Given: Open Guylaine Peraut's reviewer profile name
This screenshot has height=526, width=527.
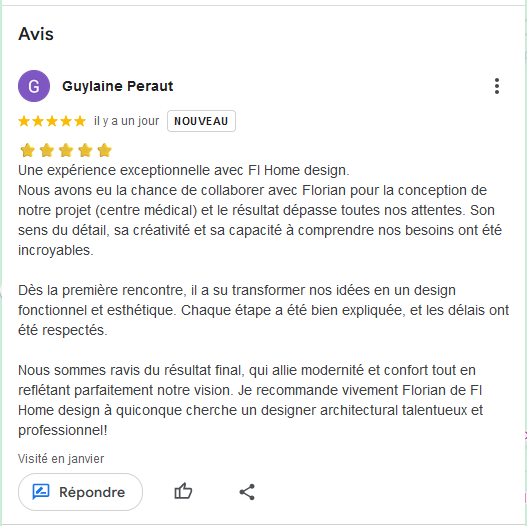Looking at the screenshot, I should [118, 86].
